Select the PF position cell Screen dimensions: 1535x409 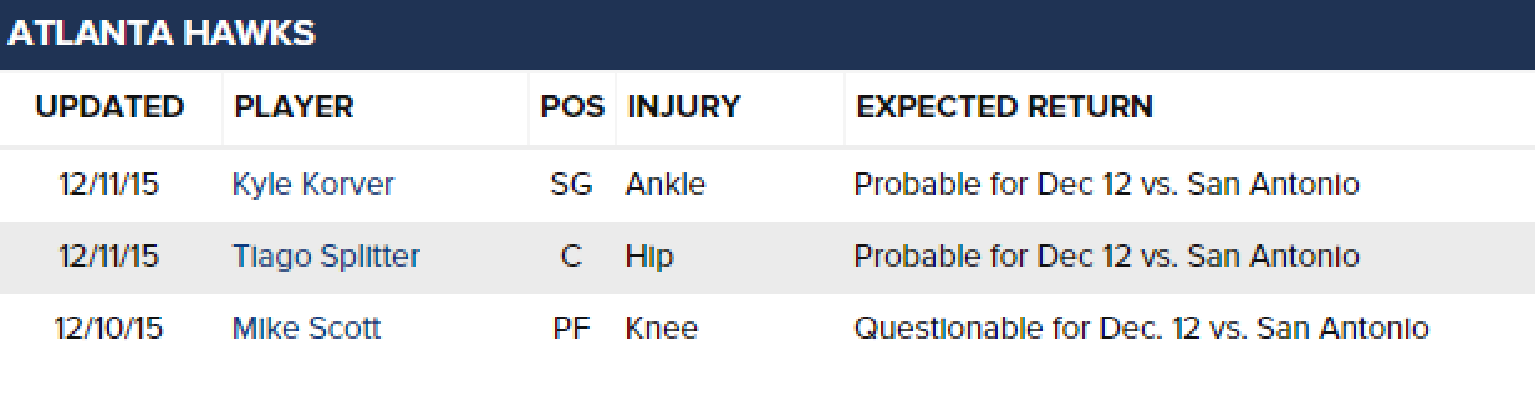click(x=573, y=329)
